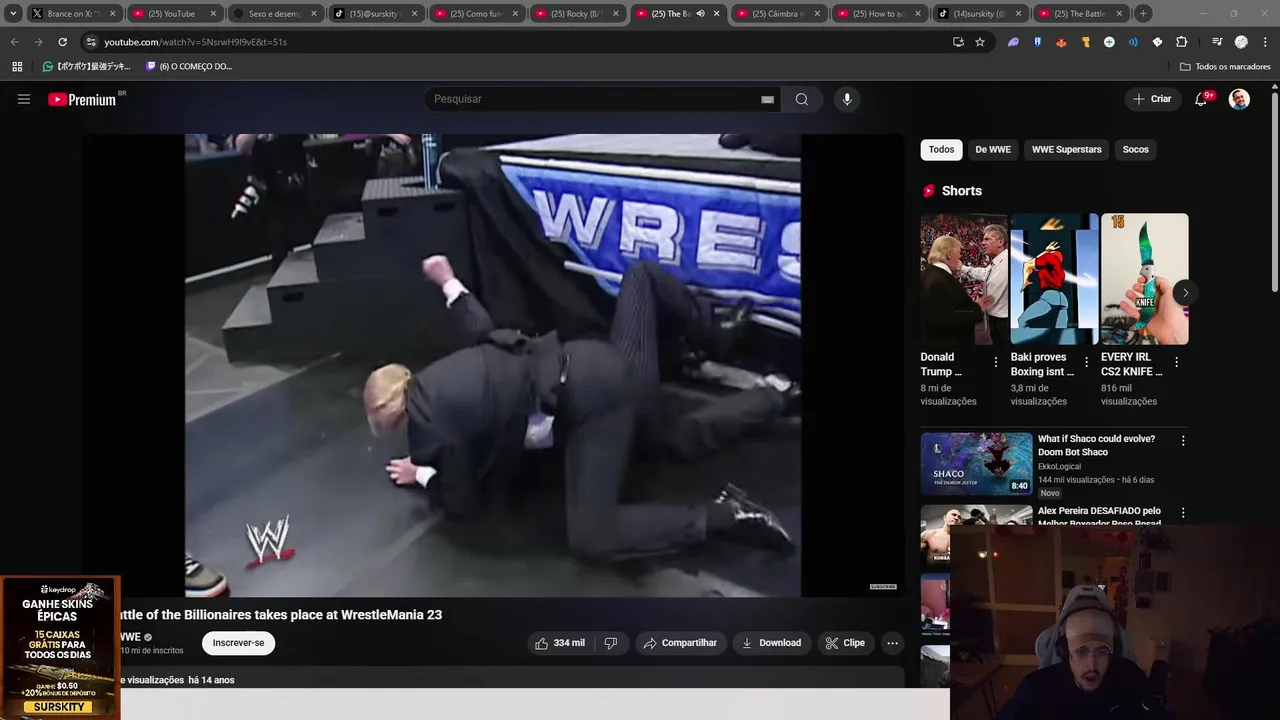View site information icon in address bar
1280x720 pixels.
pos(91,42)
